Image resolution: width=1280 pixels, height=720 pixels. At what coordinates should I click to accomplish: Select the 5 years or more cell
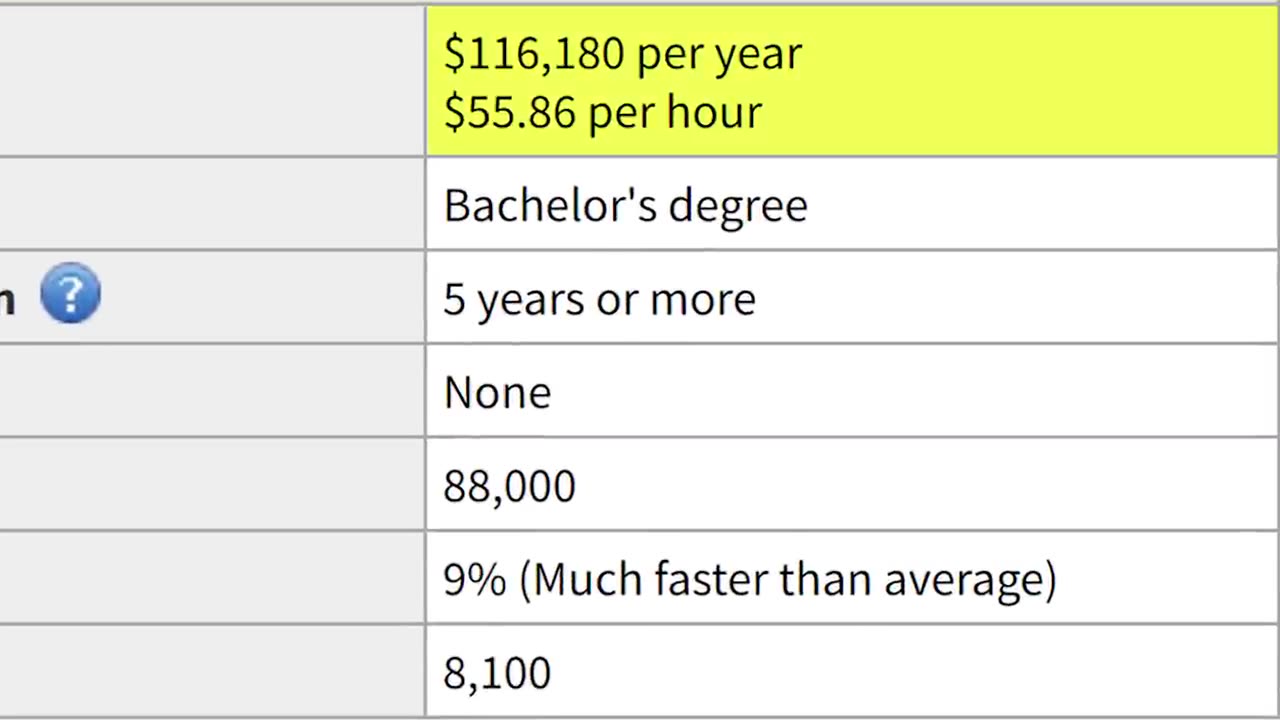[852, 298]
